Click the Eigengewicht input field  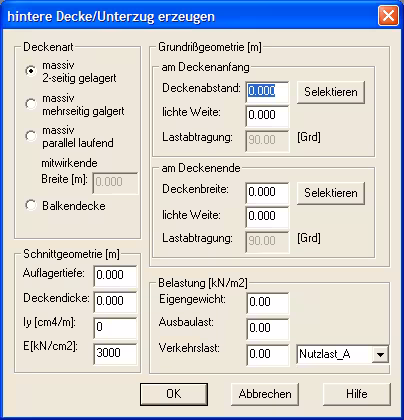coord(268,303)
